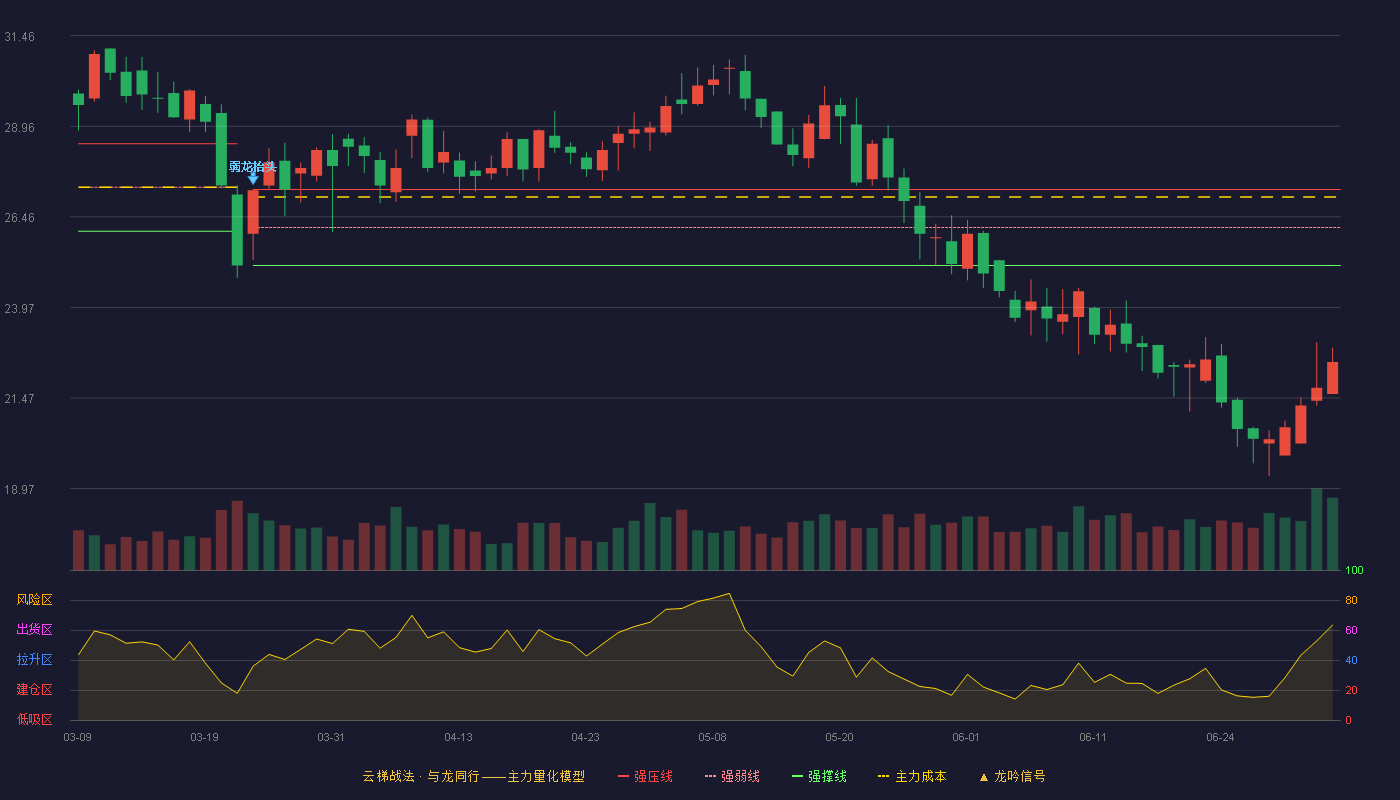Viewport: 1400px width, 800px height.
Task: Click the 龙吟信号 triangle legend entry
Action: click(1012, 776)
